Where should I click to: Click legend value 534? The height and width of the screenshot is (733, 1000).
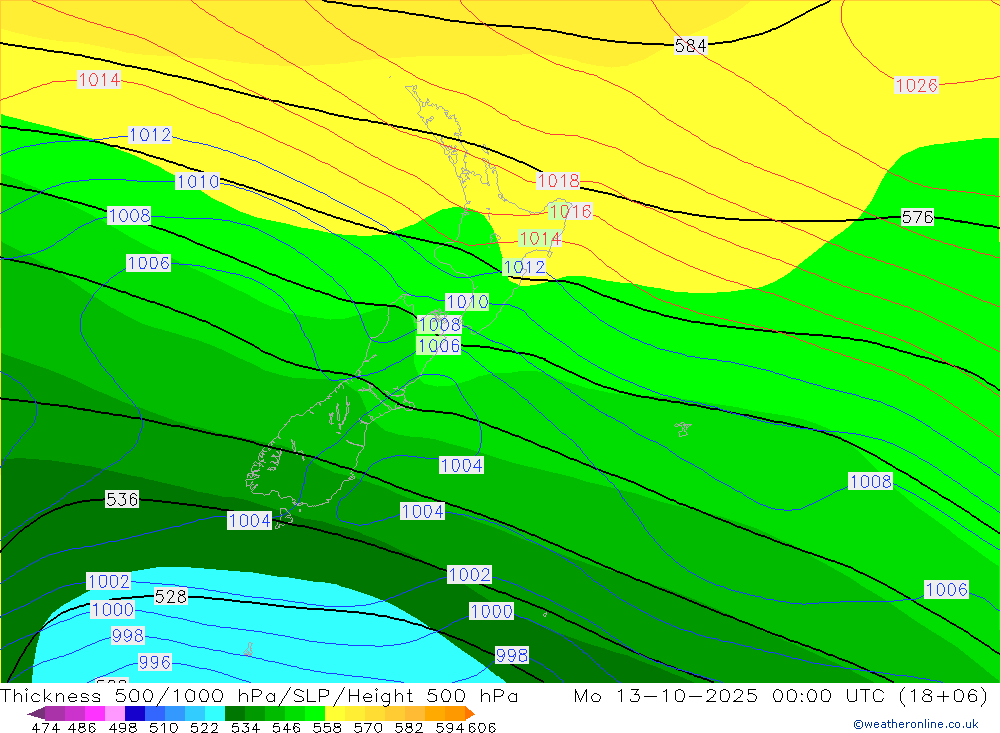point(246,727)
